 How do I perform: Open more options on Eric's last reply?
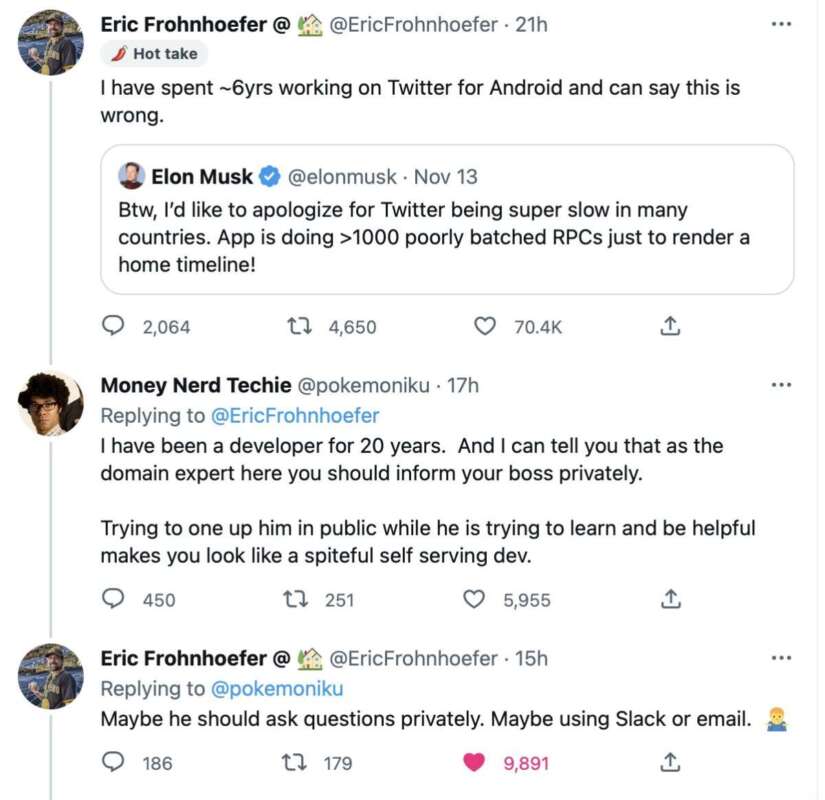[x=781, y=658]
